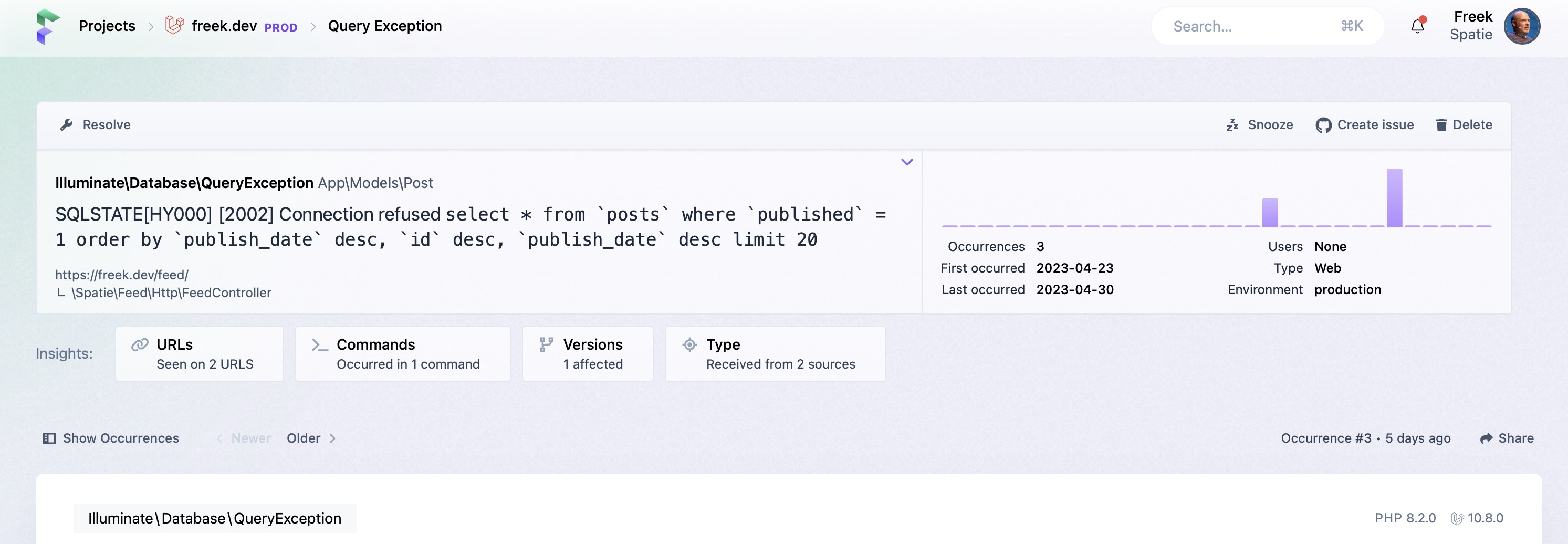Click Snooze button text
Screen dimensions: 1568x544
[1270, 125]
